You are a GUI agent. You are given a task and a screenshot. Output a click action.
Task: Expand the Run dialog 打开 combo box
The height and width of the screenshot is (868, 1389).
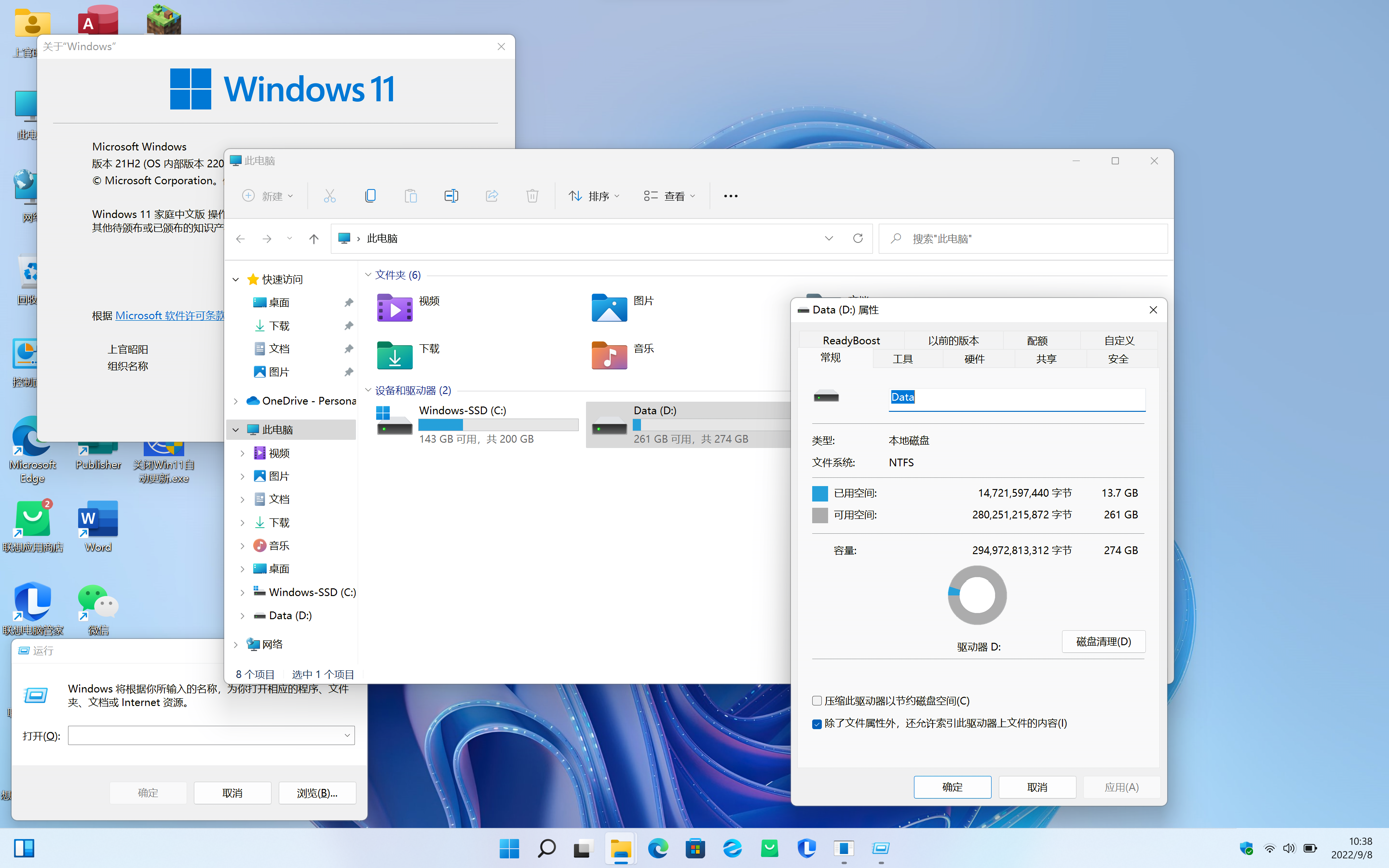347,735
